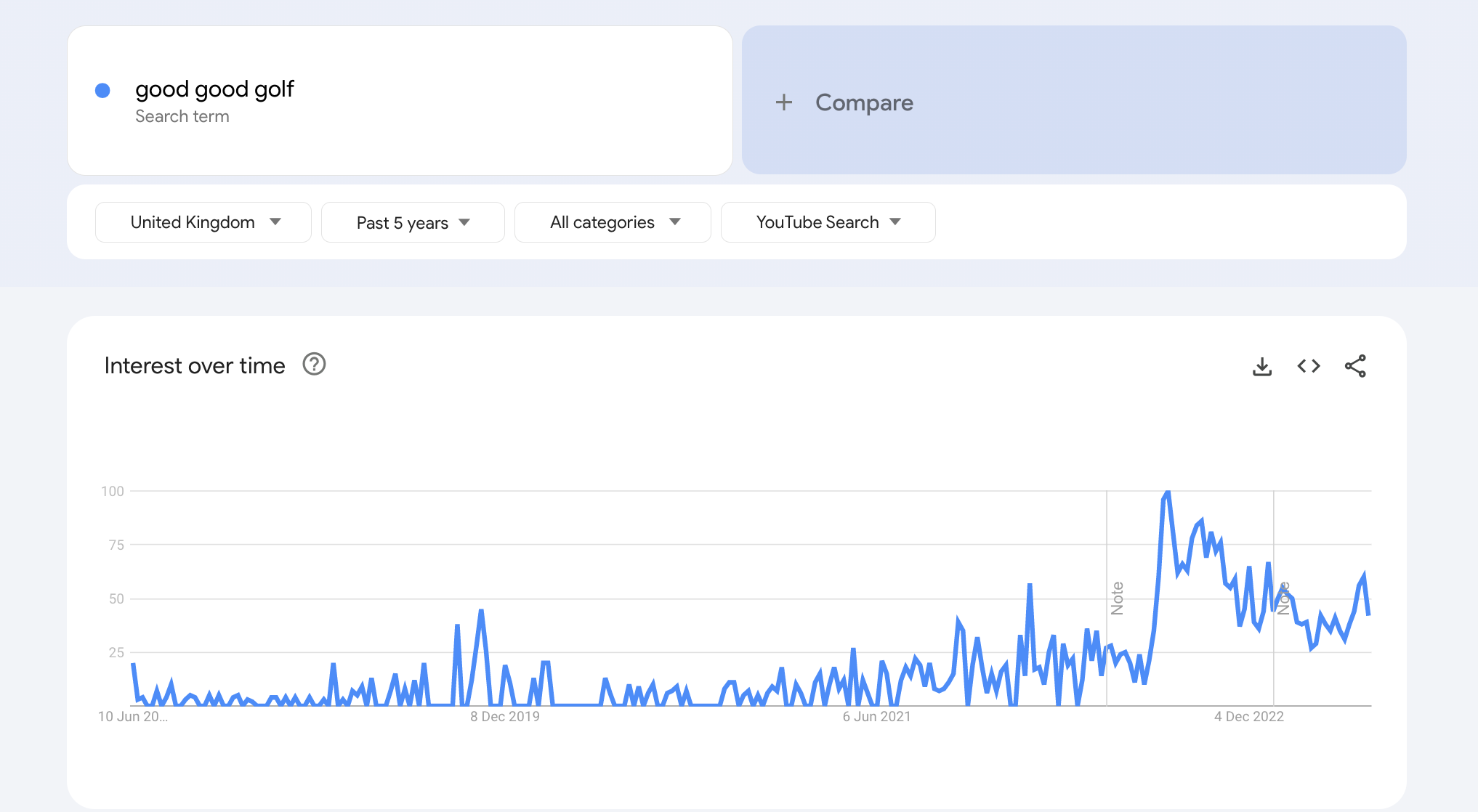Expand the Past 5 years time filter
The height and width of the screenshot is (812, 1478).
[413, 222]
